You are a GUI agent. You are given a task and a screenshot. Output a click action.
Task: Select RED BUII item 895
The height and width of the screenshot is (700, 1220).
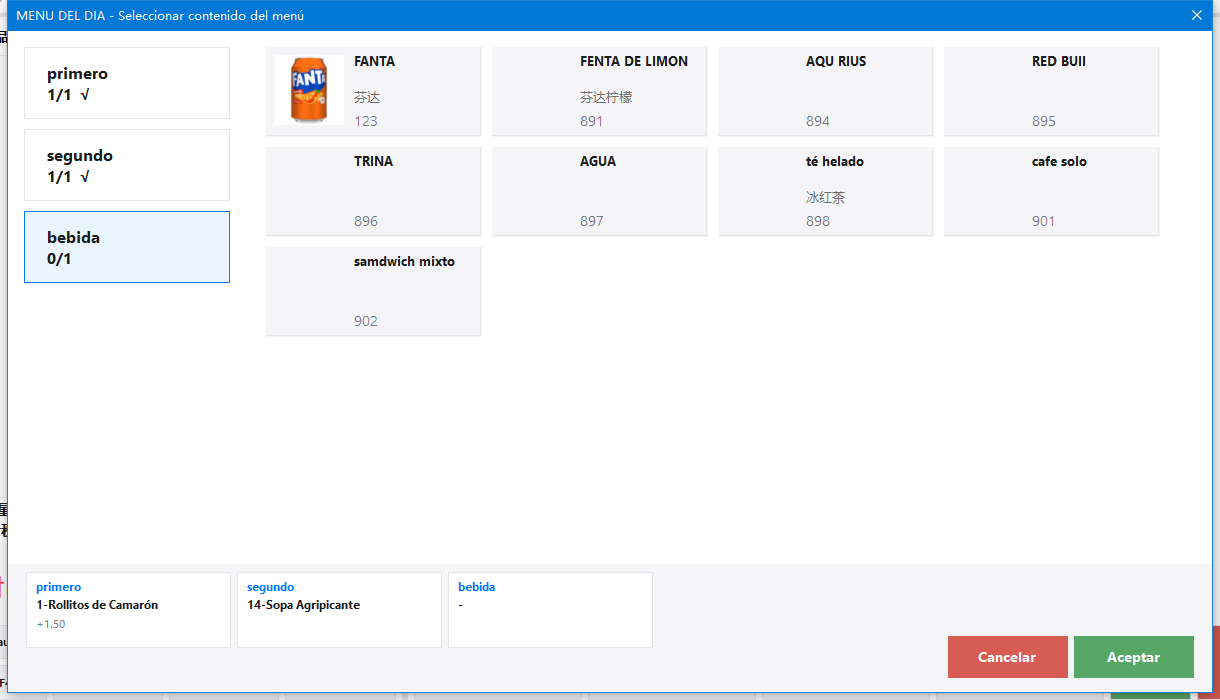(1051, 91)
